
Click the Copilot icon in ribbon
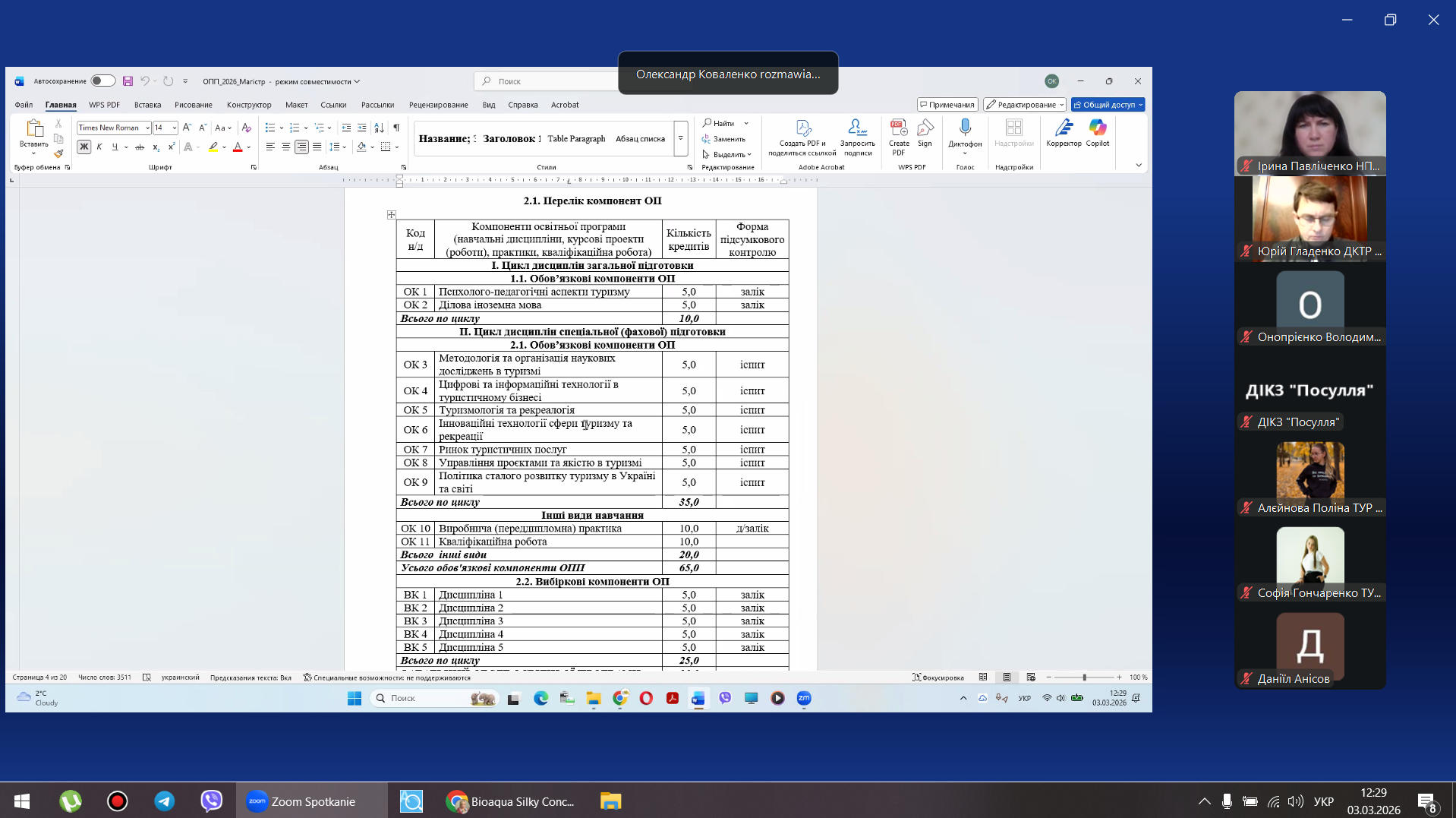click(1097, 132)
